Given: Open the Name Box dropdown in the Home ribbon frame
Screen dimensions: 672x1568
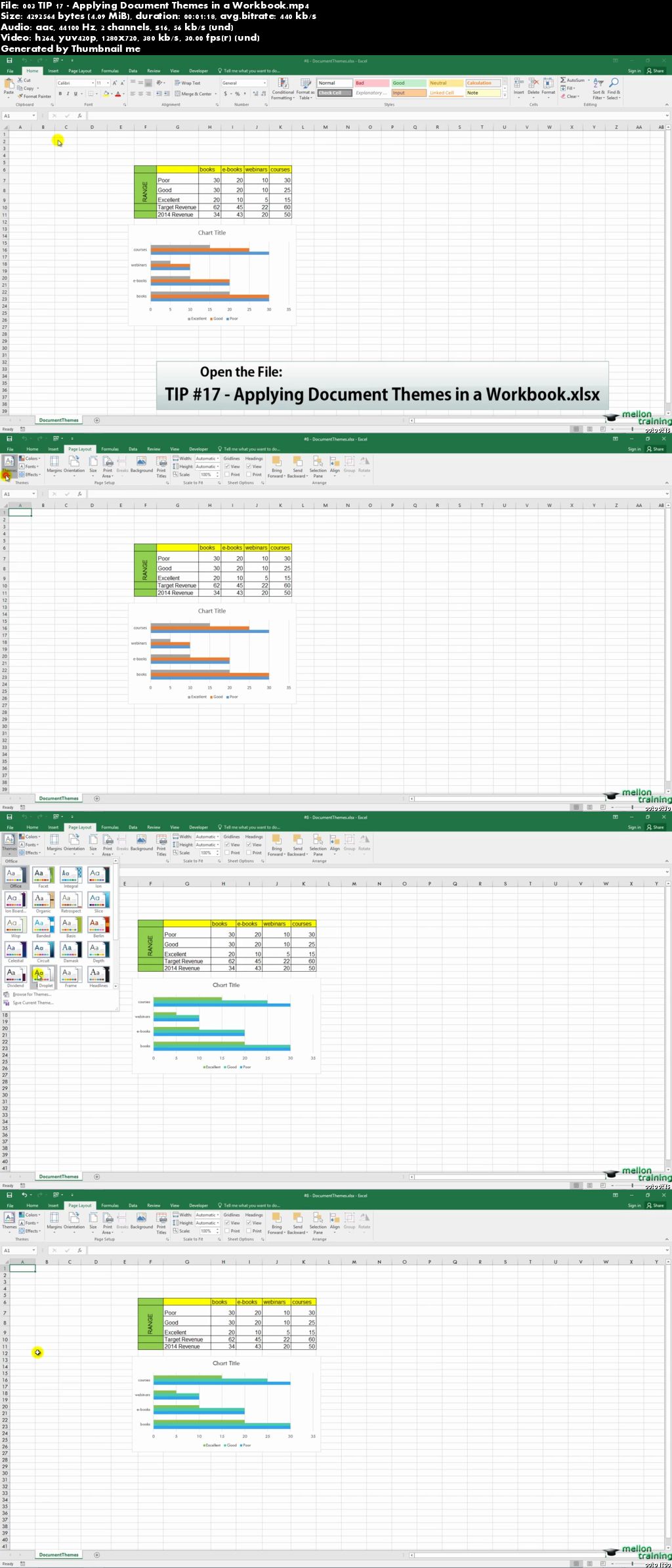Looking at the screenshot, I should [34, 116].
